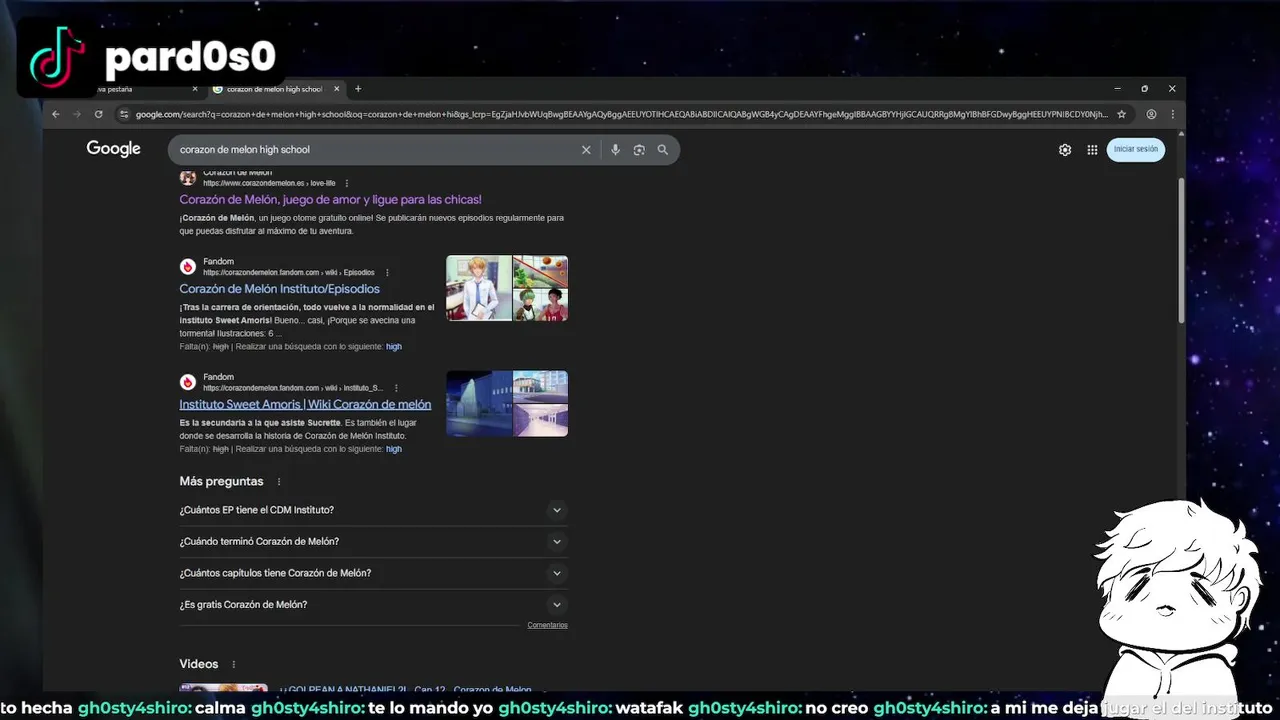Click Fandom favicon of Episodios result
Image resolution: width=1280 pixels, height=720 pixels.
click(187, 267)
